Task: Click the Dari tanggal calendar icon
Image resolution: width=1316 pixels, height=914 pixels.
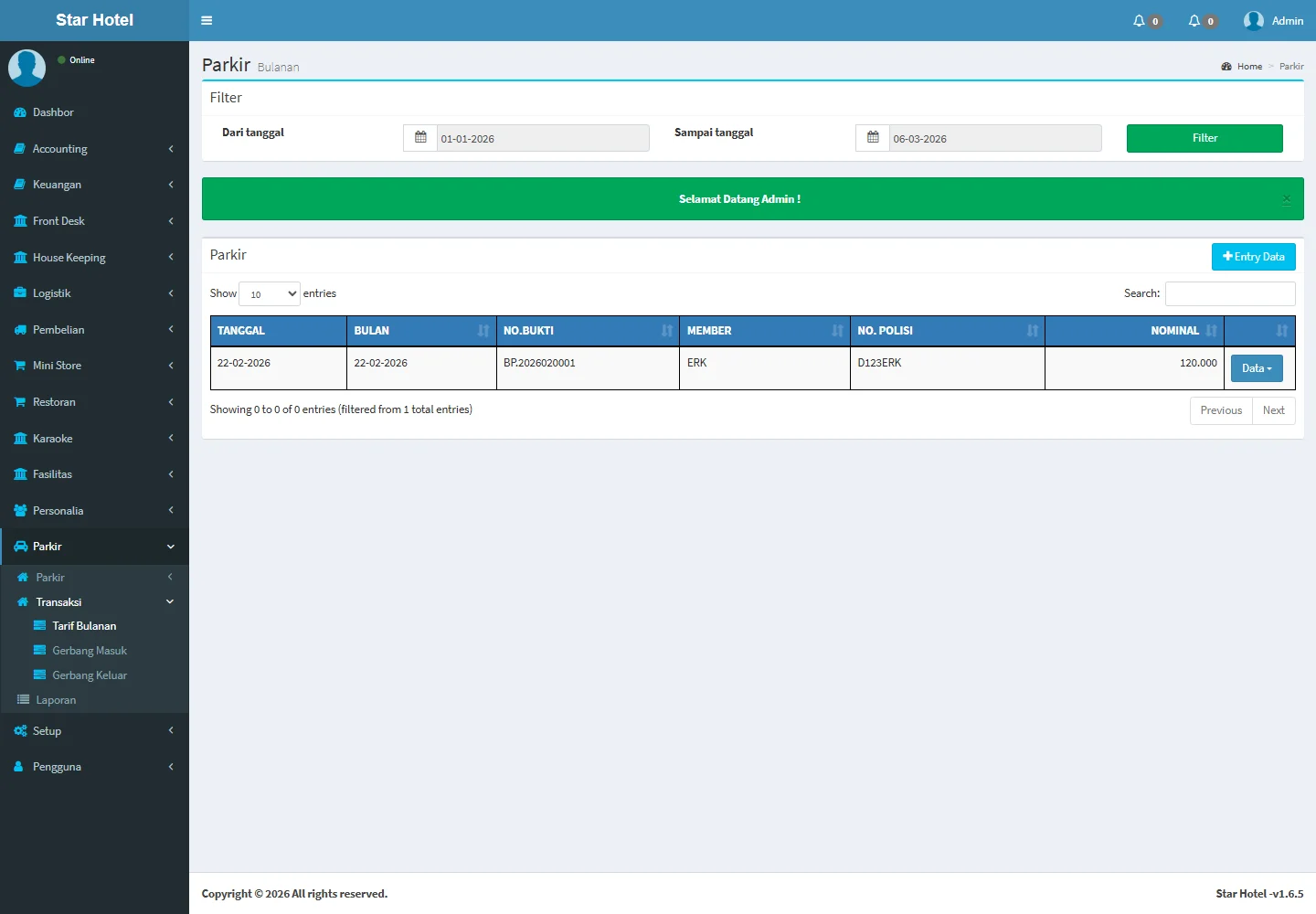Action: [420, 138]
